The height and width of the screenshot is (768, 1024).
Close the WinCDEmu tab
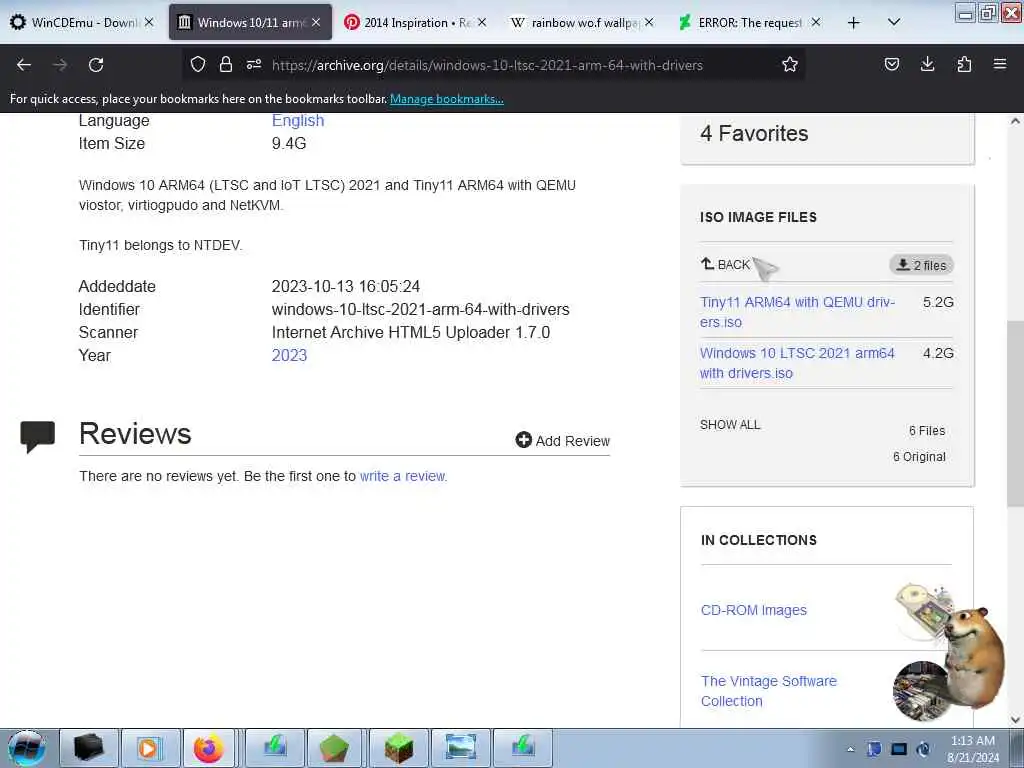coord(149,22)
